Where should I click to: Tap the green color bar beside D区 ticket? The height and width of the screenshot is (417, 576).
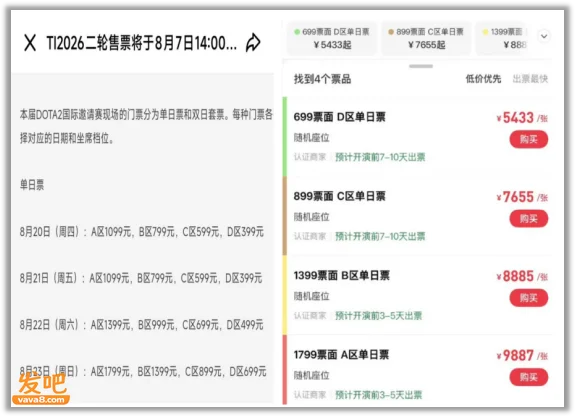(285, 137)
